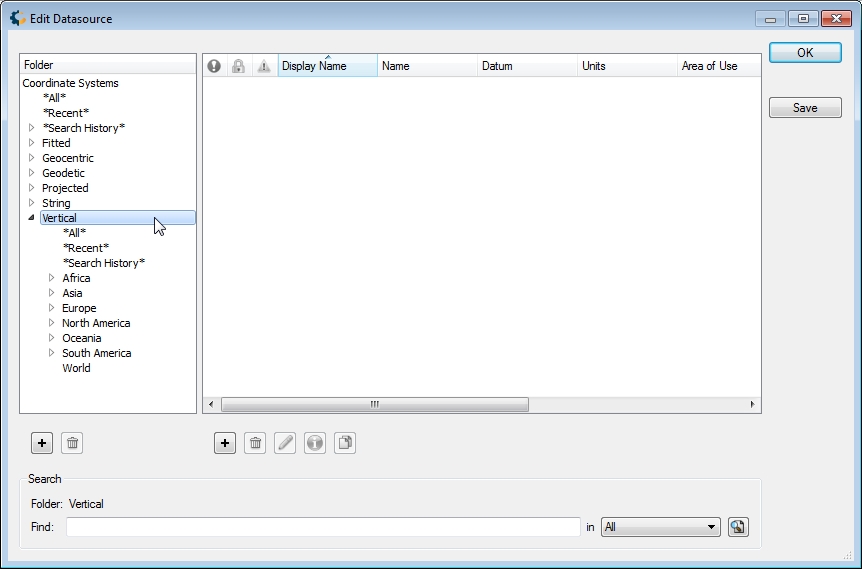Expand the Projected folder
Screen dimensions: 862x569
[32, 188]
